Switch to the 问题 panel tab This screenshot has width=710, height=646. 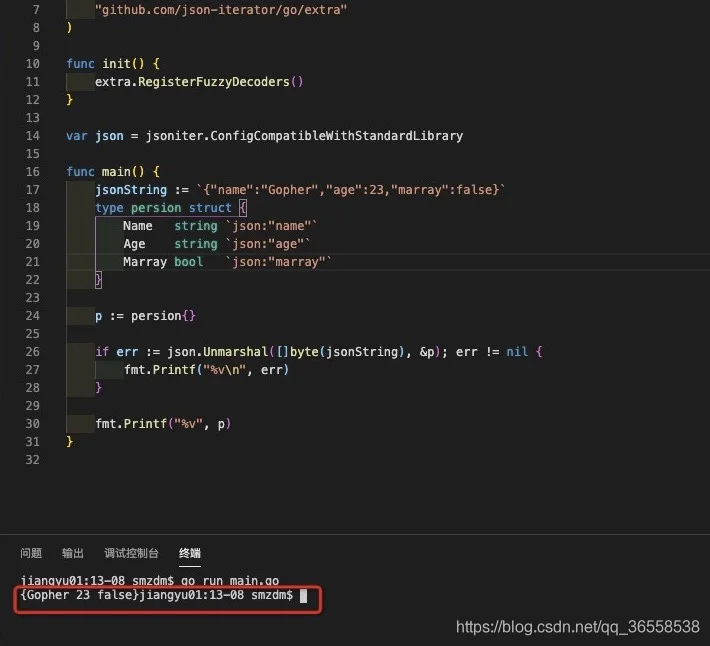click(x=31, y=553)
